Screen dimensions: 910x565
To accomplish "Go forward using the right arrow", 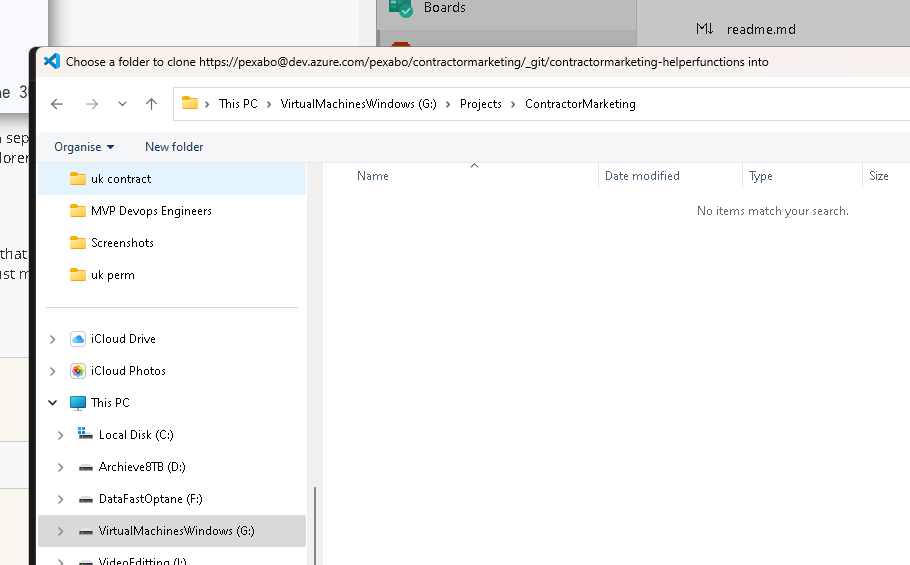I will (92, 104).
